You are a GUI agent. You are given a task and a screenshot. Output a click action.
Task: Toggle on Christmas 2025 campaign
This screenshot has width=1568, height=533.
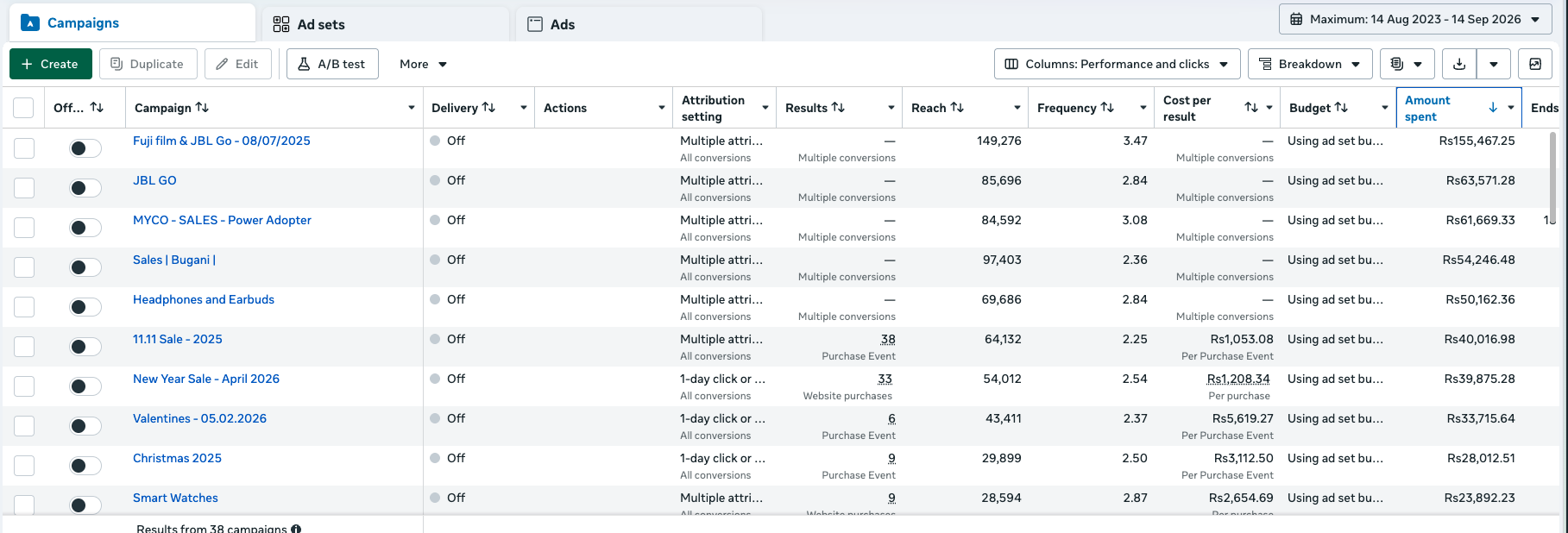click(x=85, y=466)
